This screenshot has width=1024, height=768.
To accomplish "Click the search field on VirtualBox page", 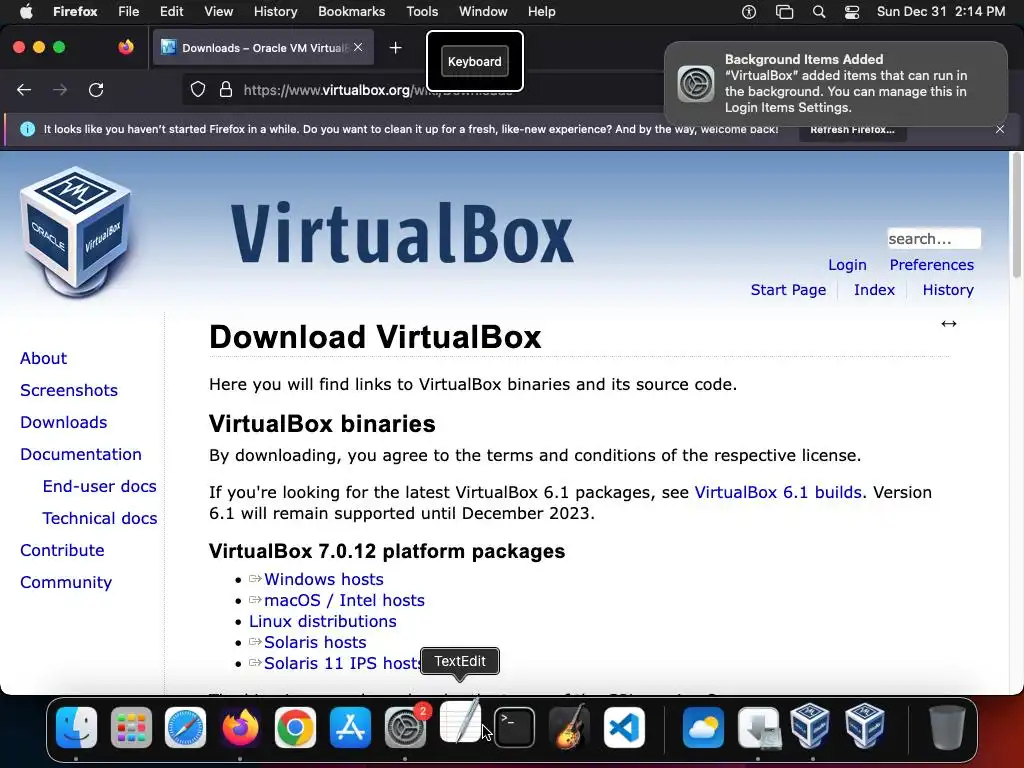I will click(x=933, y=238).
